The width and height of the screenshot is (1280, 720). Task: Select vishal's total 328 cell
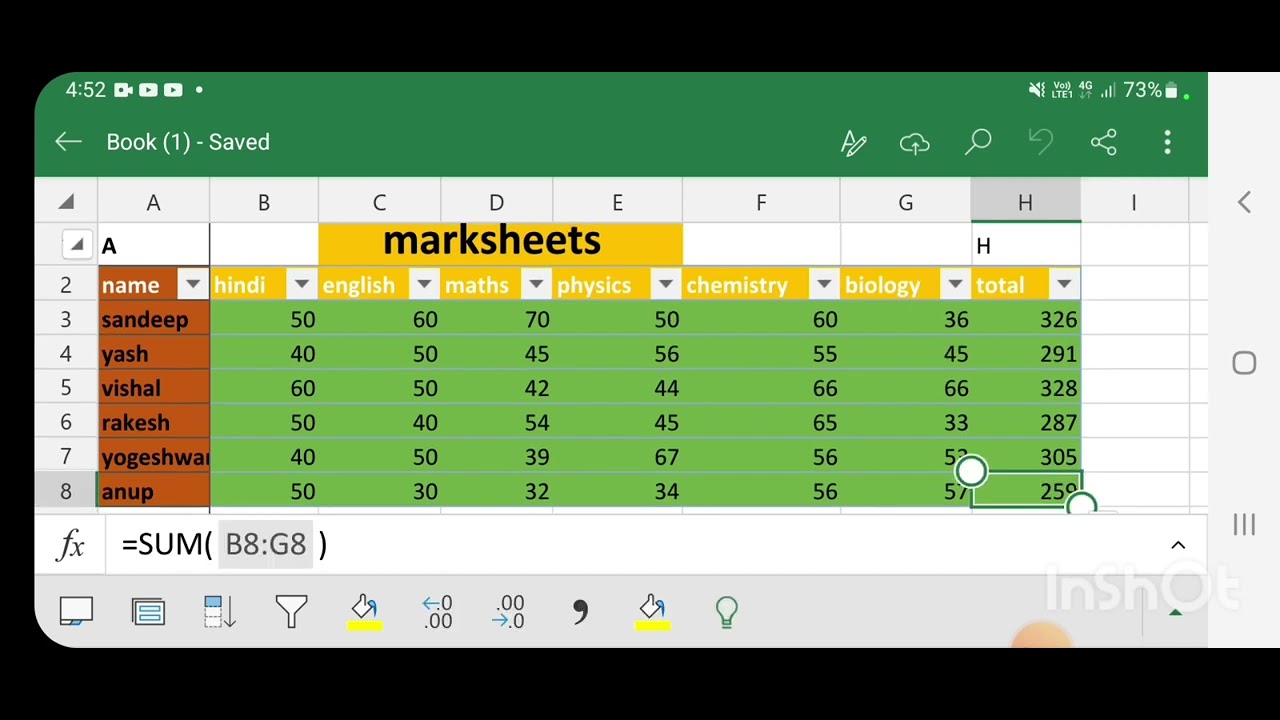1026,388
